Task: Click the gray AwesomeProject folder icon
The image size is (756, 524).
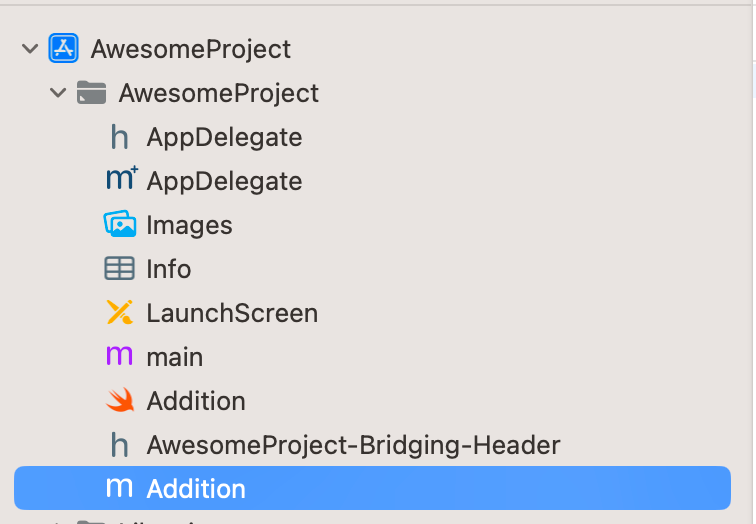Action: tap(91, 93)
